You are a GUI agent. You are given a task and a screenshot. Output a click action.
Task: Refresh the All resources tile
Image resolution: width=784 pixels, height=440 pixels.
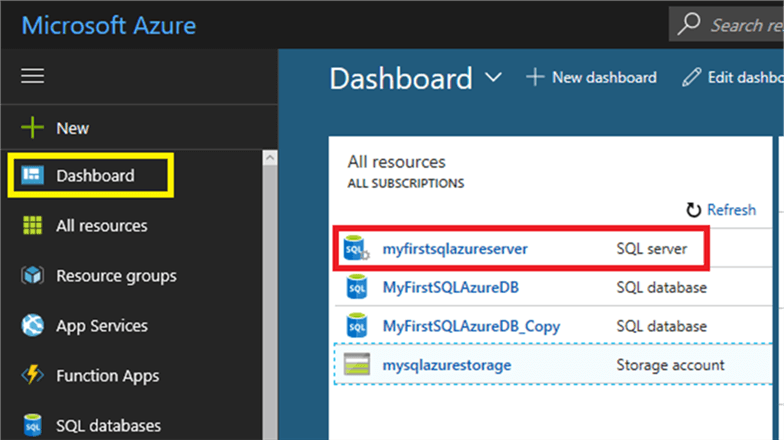click(721, 210)
